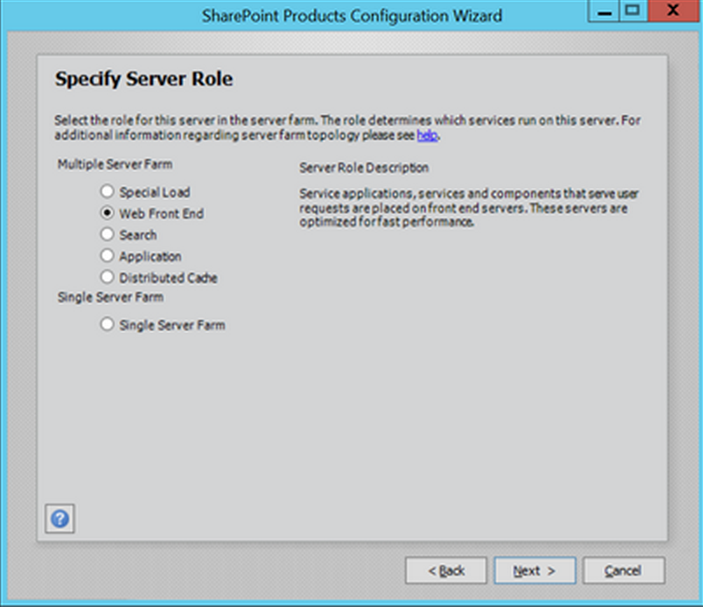Open the help link in the description
The width and height of the screenshot is (703, 608).
[427, 135]
